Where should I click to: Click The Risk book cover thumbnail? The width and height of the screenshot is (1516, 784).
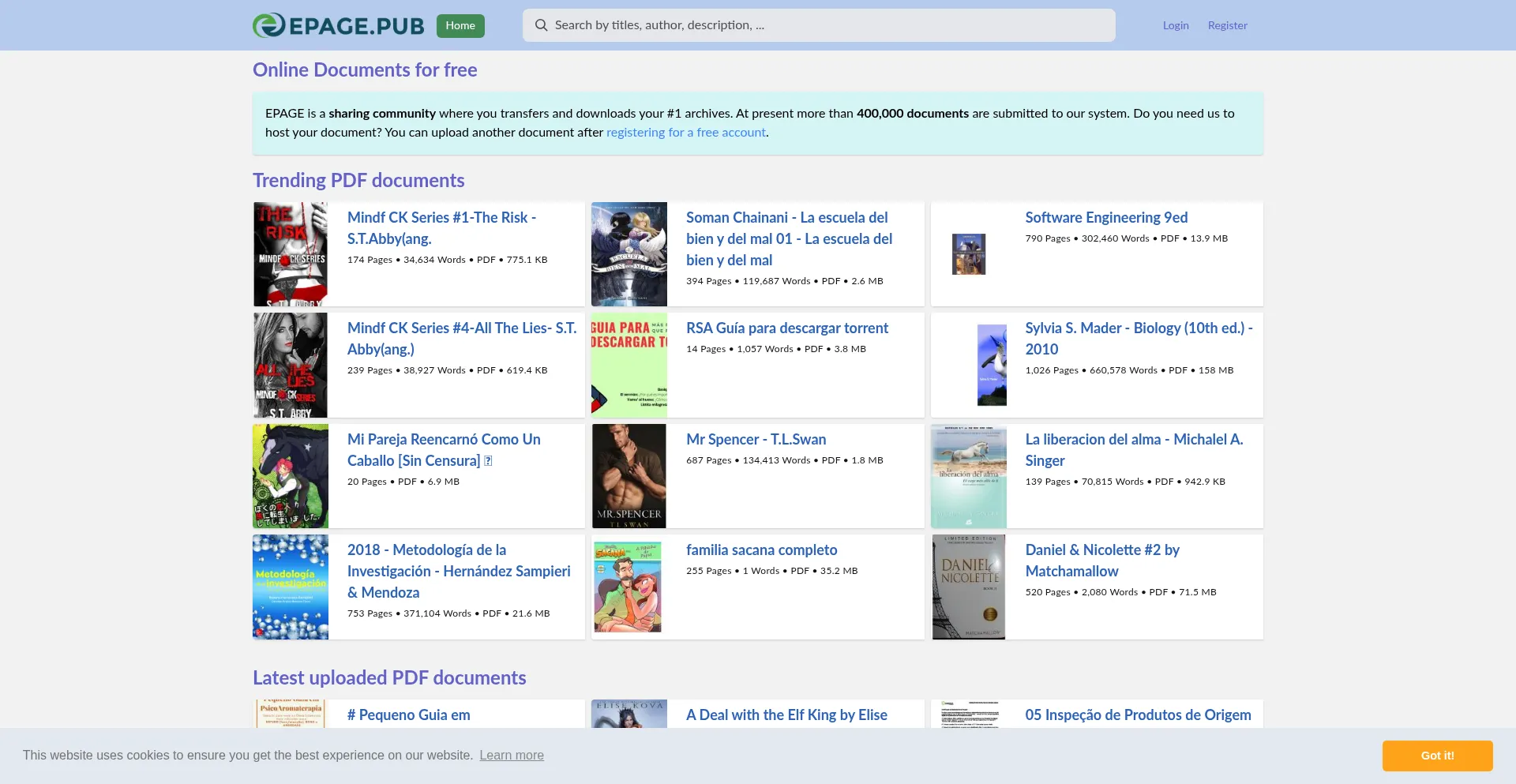pos(291,254)
